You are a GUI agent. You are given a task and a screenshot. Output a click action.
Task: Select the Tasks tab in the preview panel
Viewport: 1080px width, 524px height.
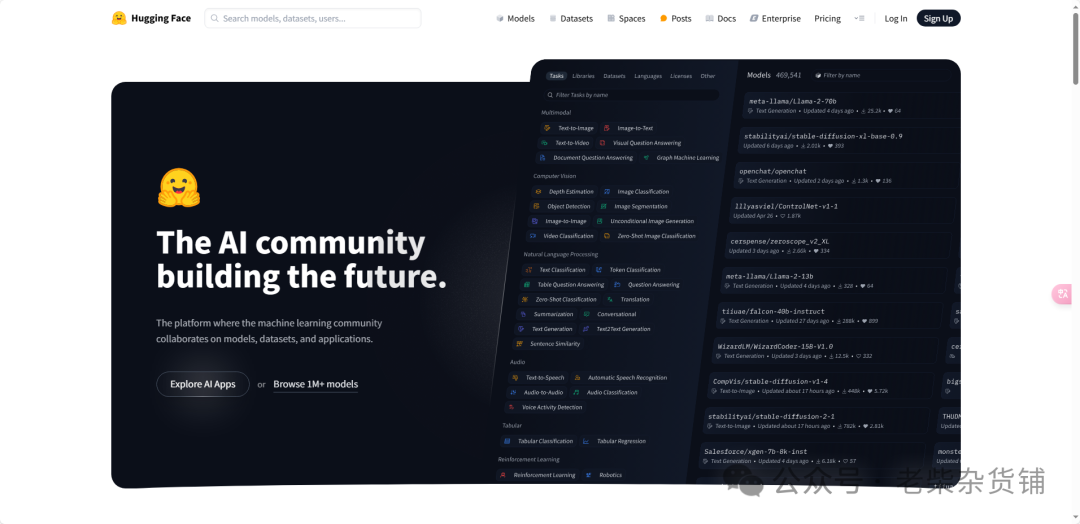(x=557, y=76)
